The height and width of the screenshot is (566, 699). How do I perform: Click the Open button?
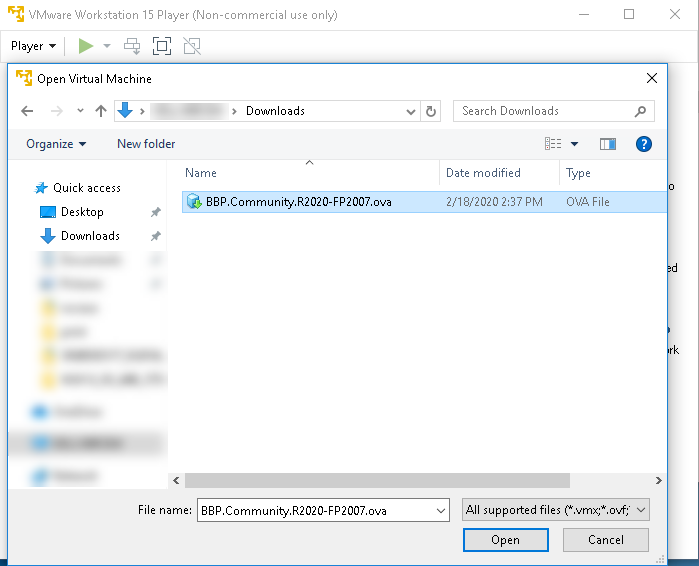click(x=506, y=540)
